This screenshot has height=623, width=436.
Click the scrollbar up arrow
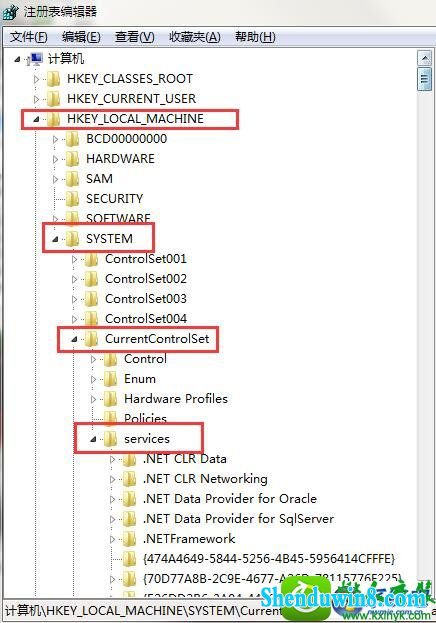(425, 59)
